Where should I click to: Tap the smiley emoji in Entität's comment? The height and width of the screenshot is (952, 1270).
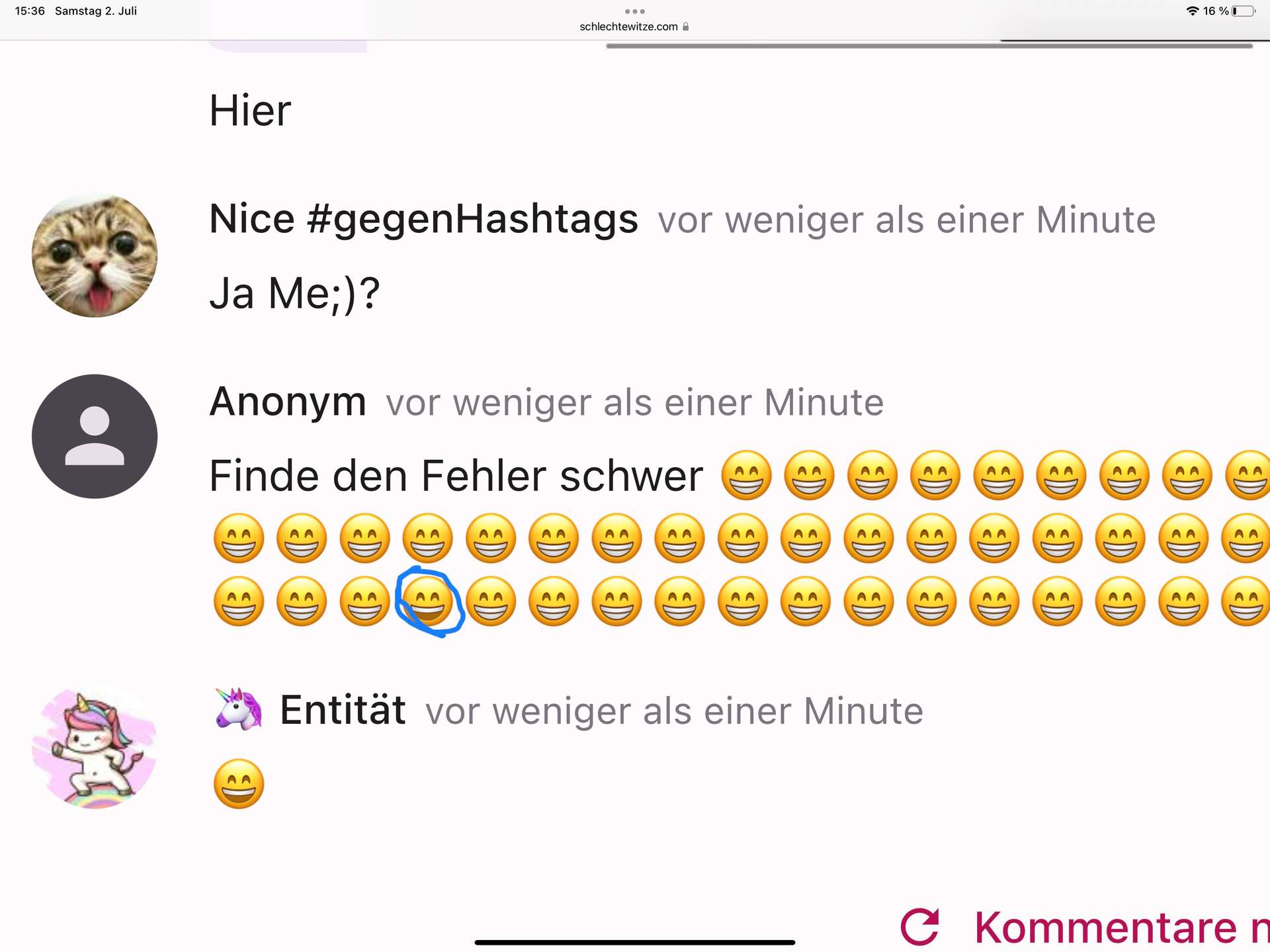(x=239, y=784)
